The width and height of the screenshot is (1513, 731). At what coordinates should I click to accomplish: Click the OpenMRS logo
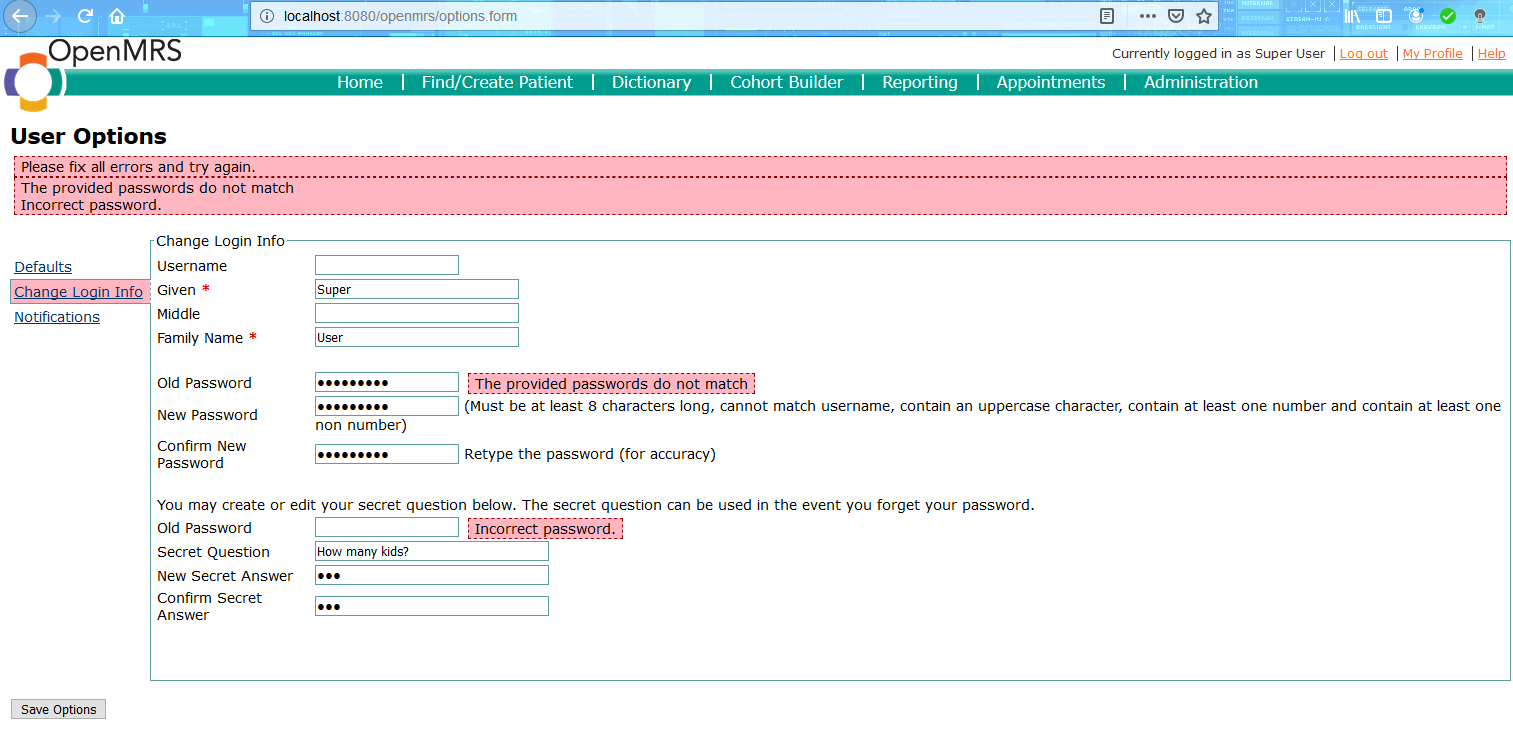(x=93, y=75)
